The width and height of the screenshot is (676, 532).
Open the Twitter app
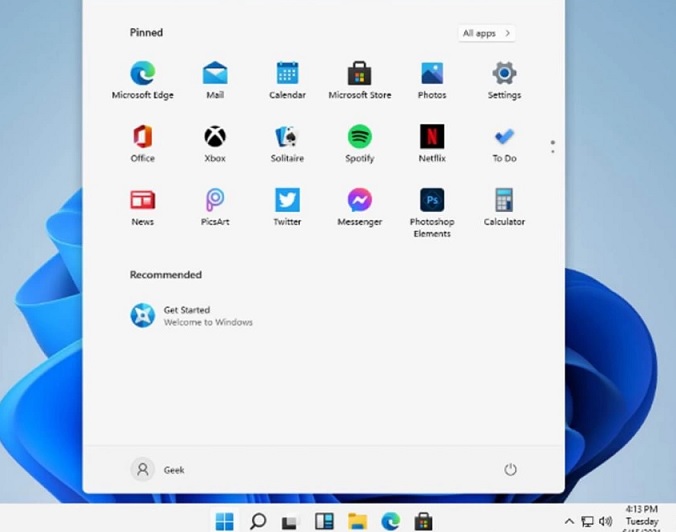click(287, 207)
